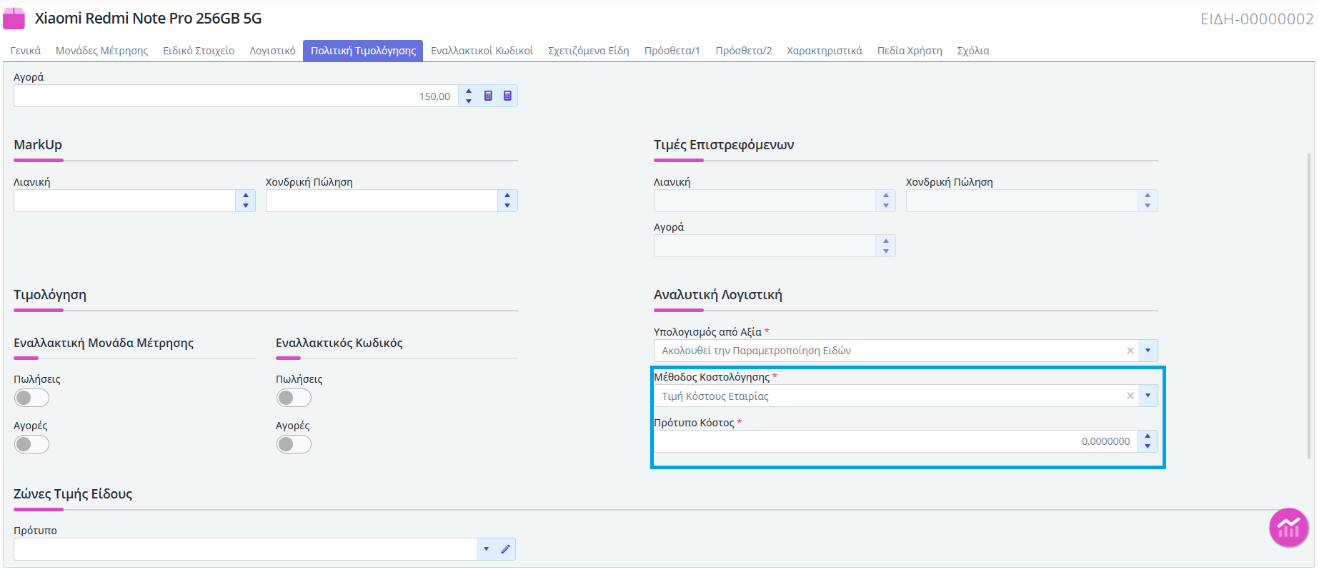Switch to the Σχόλια tab
The width and height of the screenshot is (1319, 572).
click(x=973, y=50)
